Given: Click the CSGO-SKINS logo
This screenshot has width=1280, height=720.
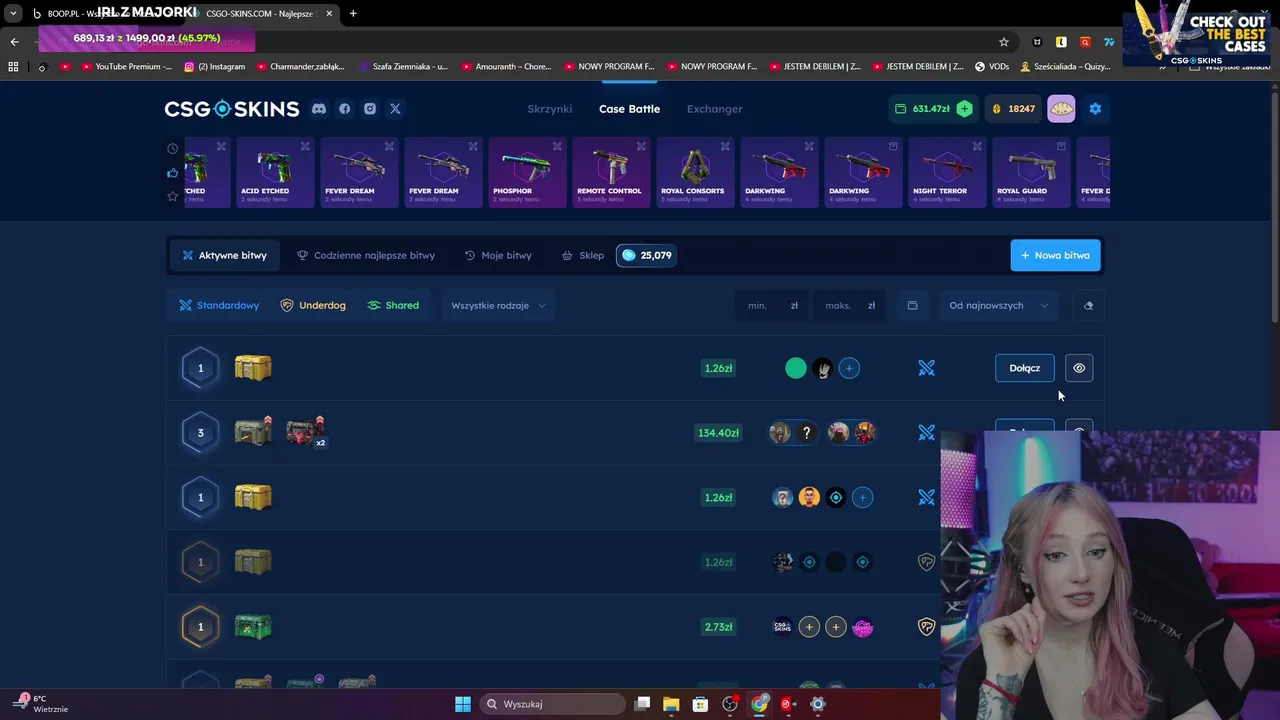Looking at the screenshot, I should click(x=232, y=109).
